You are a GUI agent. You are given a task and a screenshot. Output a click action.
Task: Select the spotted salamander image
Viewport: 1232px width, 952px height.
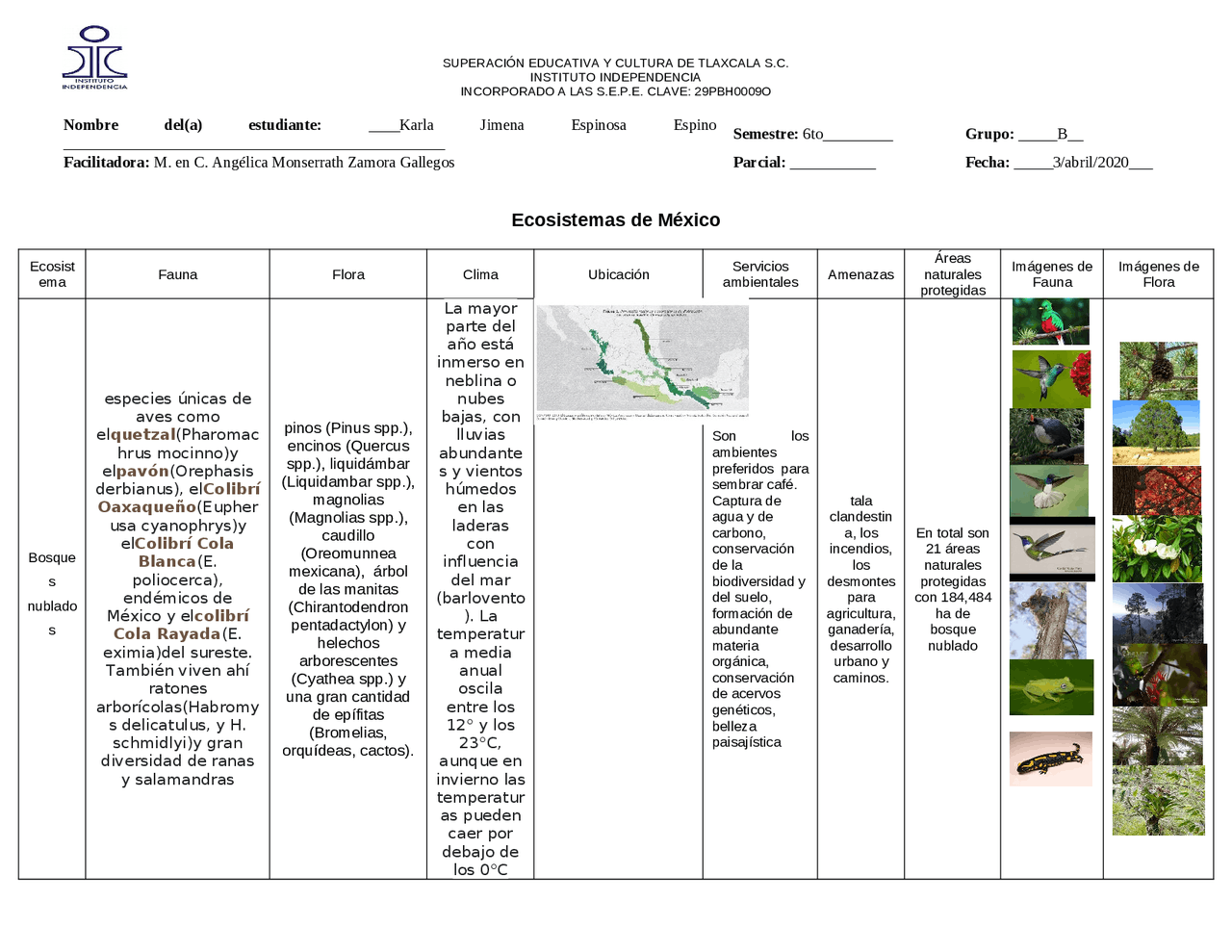1051,758
